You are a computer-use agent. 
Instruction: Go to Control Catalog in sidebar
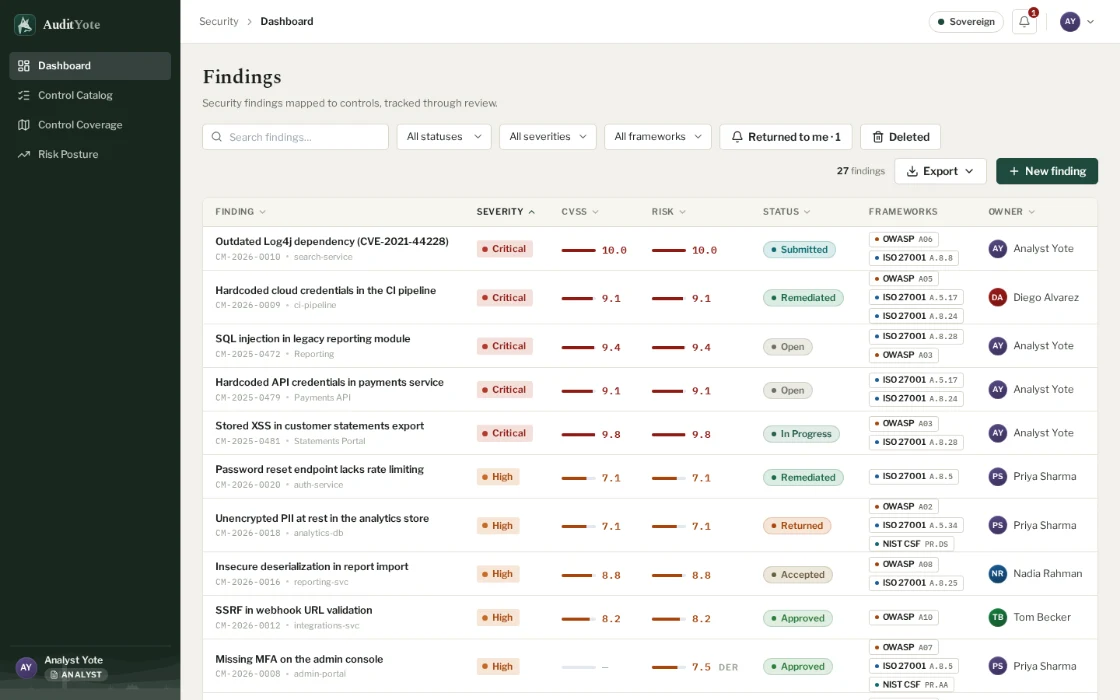[x=90, y=95]
